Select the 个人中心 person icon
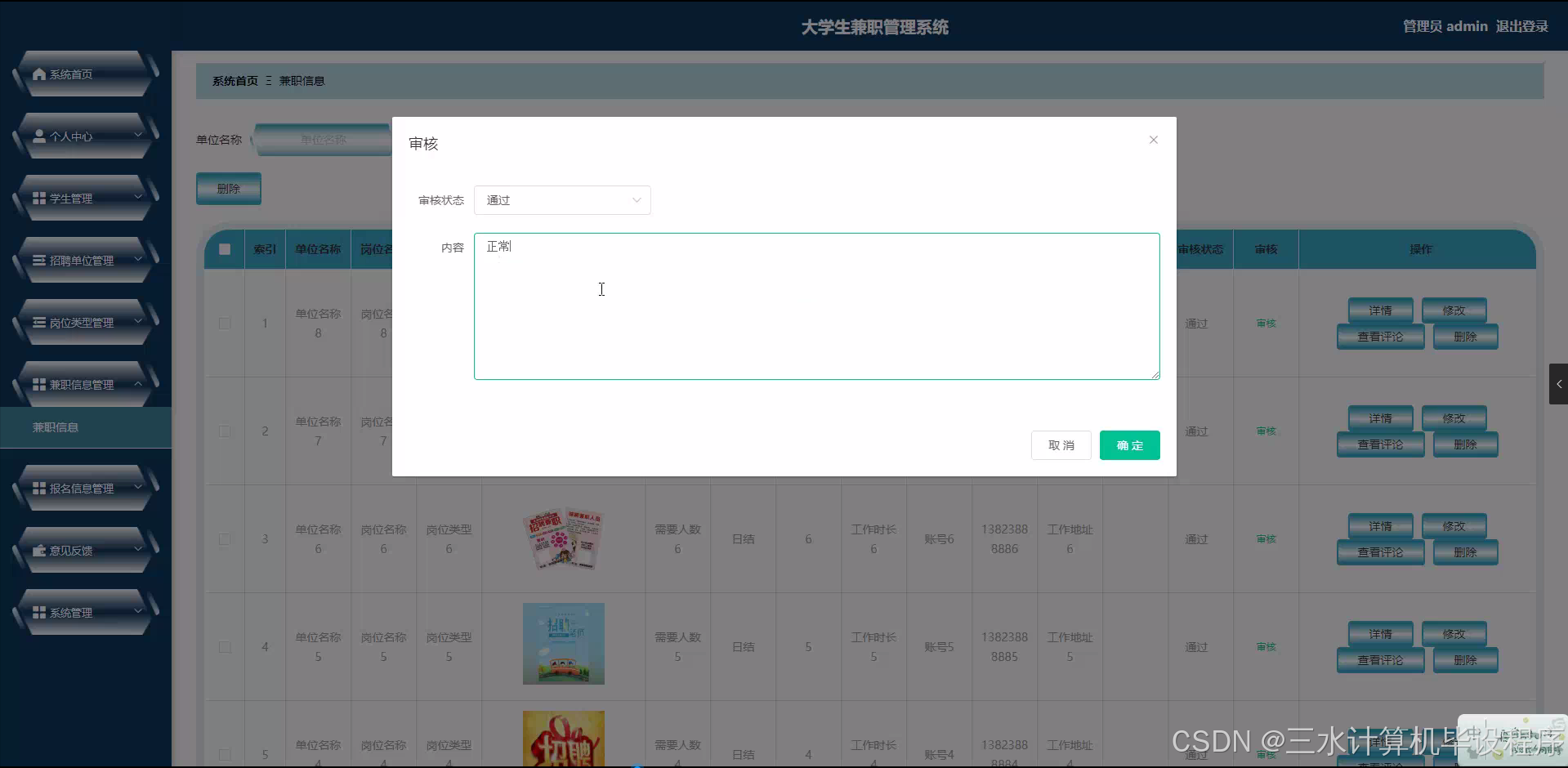Image resolution: width=1568 pixels, height=768 pixels. pos(38,136)
